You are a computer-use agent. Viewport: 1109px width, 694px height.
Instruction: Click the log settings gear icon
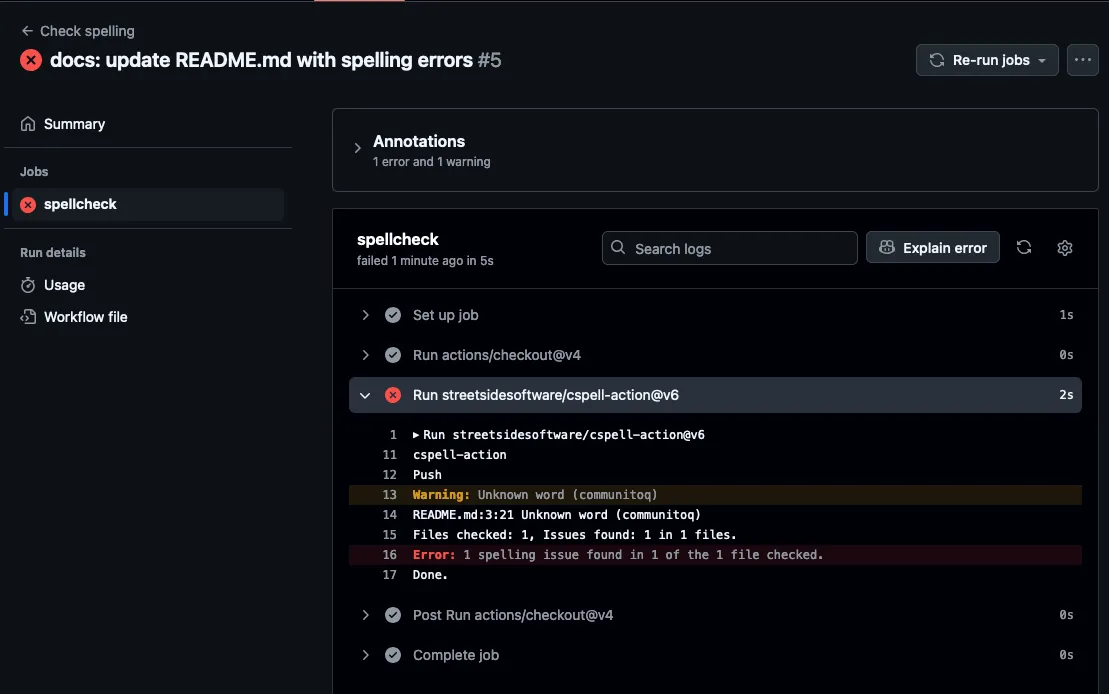pos(1064,248)
